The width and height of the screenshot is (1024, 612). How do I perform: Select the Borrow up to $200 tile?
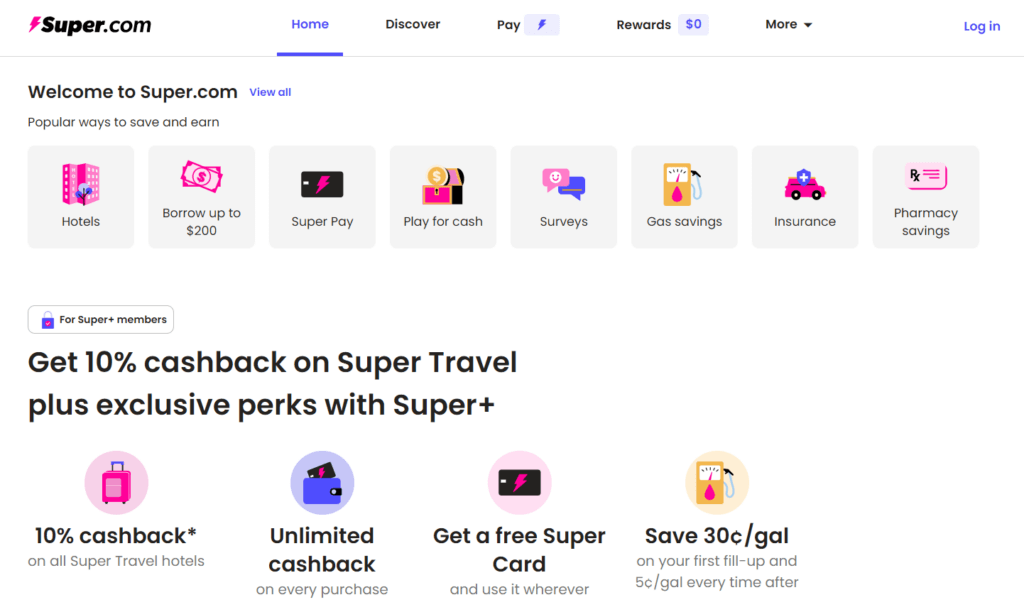(x=201, y=196)
